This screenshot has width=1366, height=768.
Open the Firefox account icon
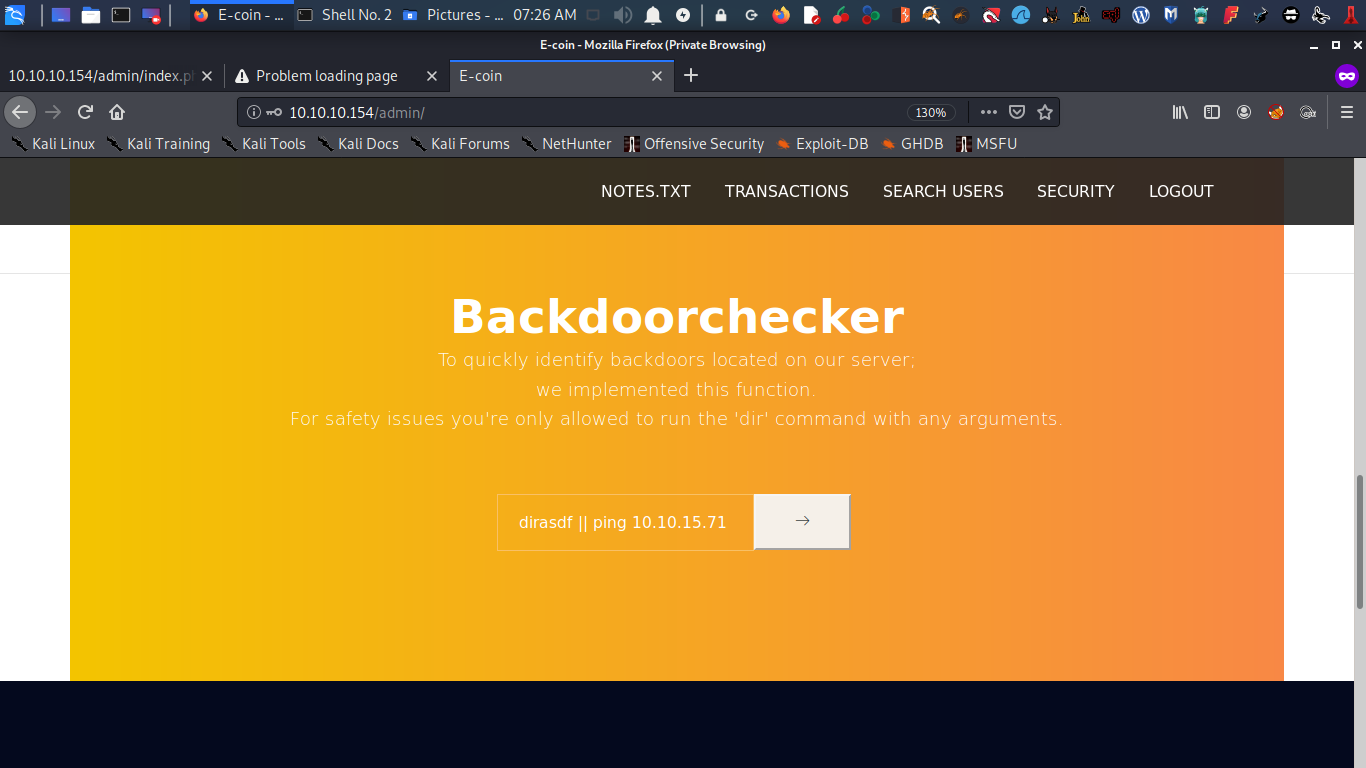tap(1244, 112)
